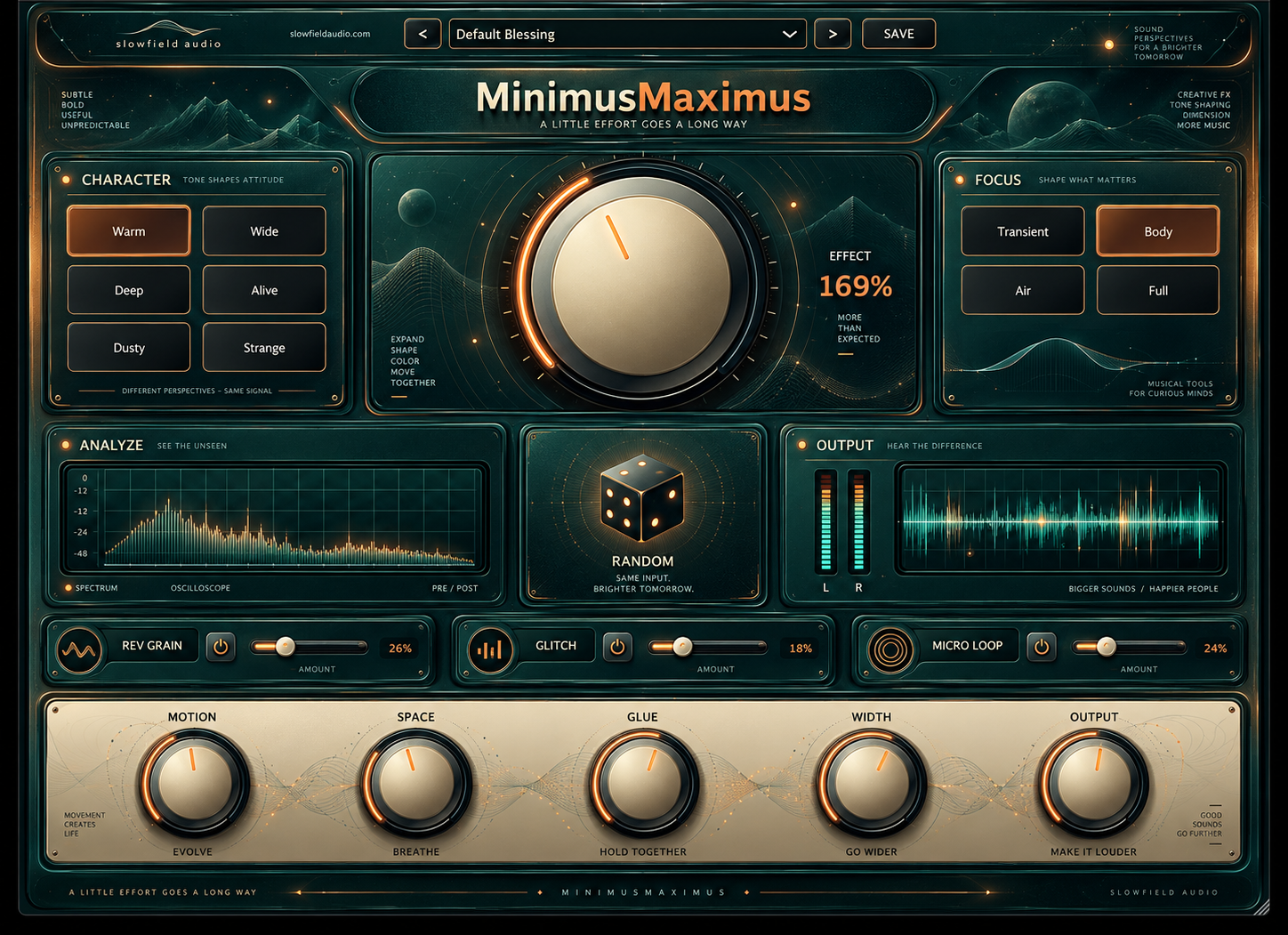
Task: Choose the Full focus mode
Action: coord(1158,290)
